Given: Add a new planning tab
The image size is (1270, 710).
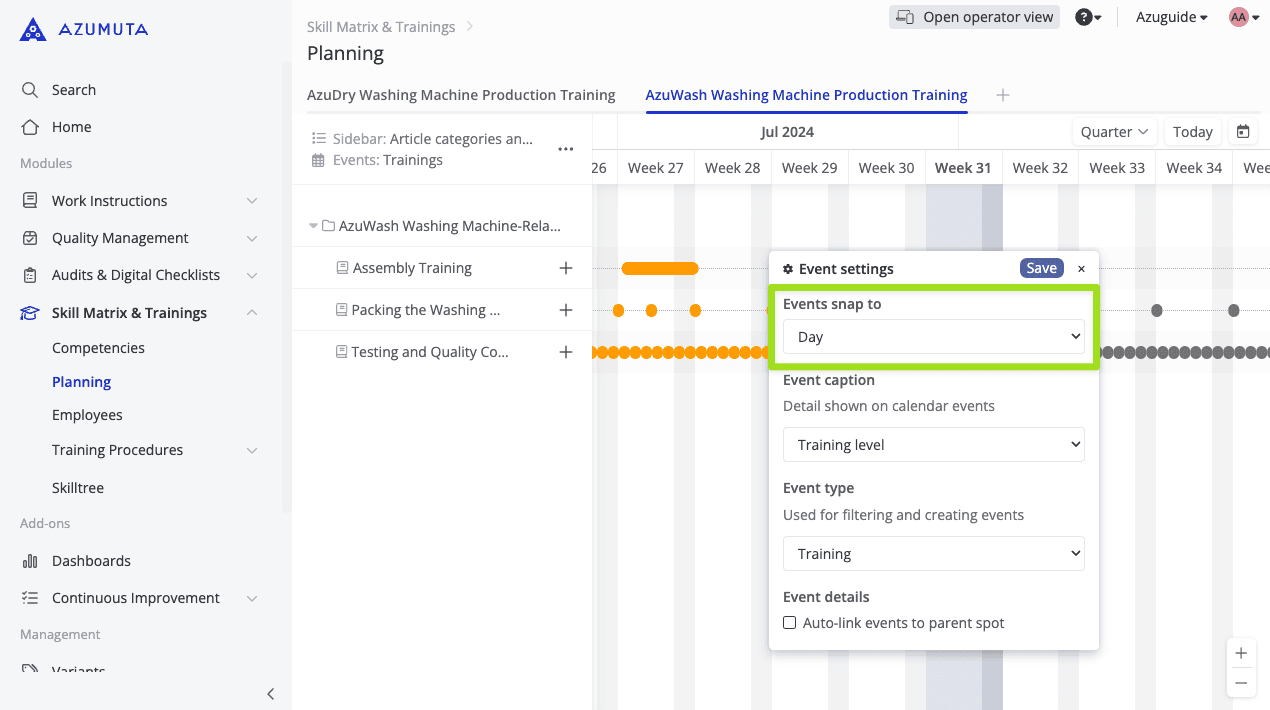Looking at the screenshot, I should click(x=1003, y=95).
